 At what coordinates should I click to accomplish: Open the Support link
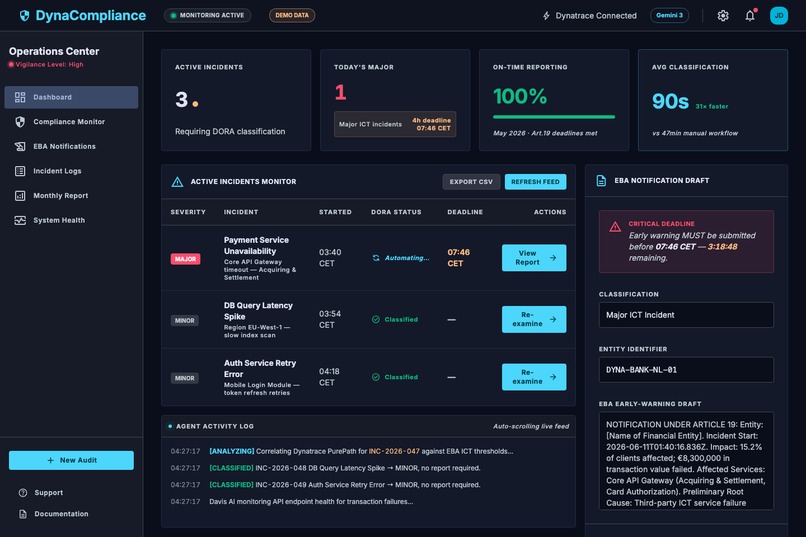[49, 493]
